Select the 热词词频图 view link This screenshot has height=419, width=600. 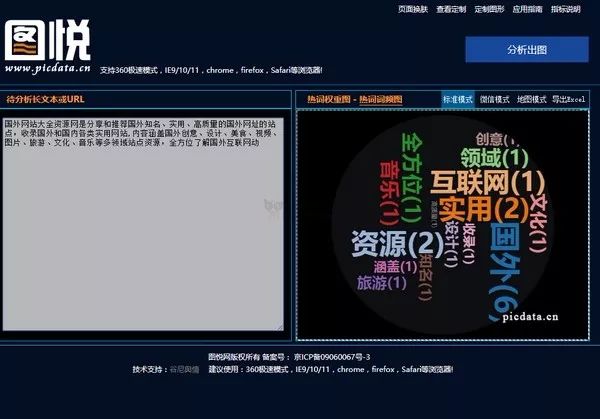[x=381, y=99]
